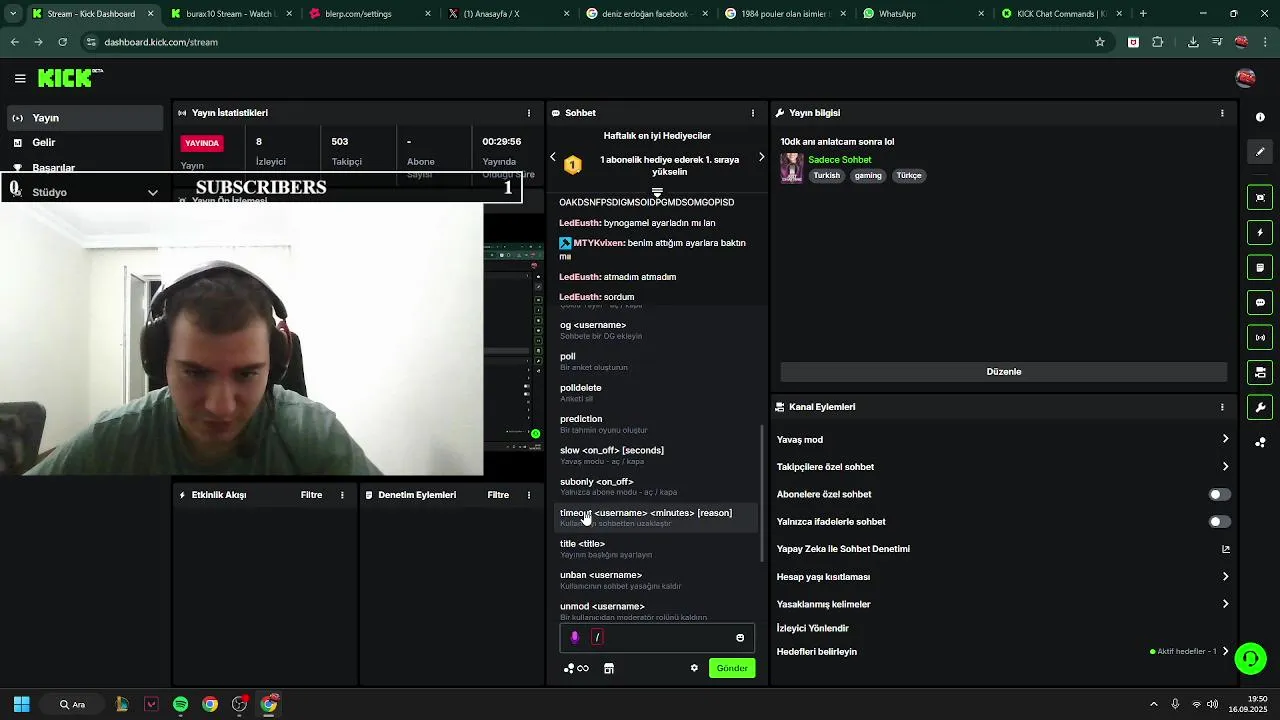
Task: Show next gift leaderboard entry
Action: point(761,157)
